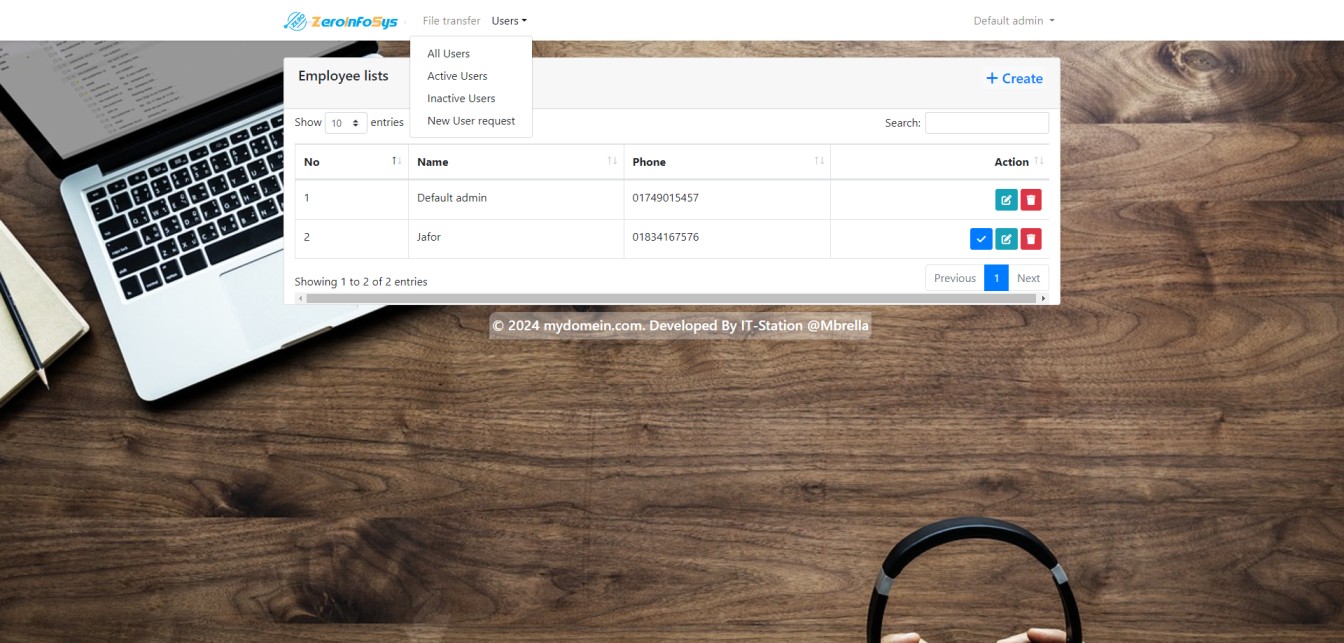
Task: Sort table by the Action column
Action: [1011, 162]
